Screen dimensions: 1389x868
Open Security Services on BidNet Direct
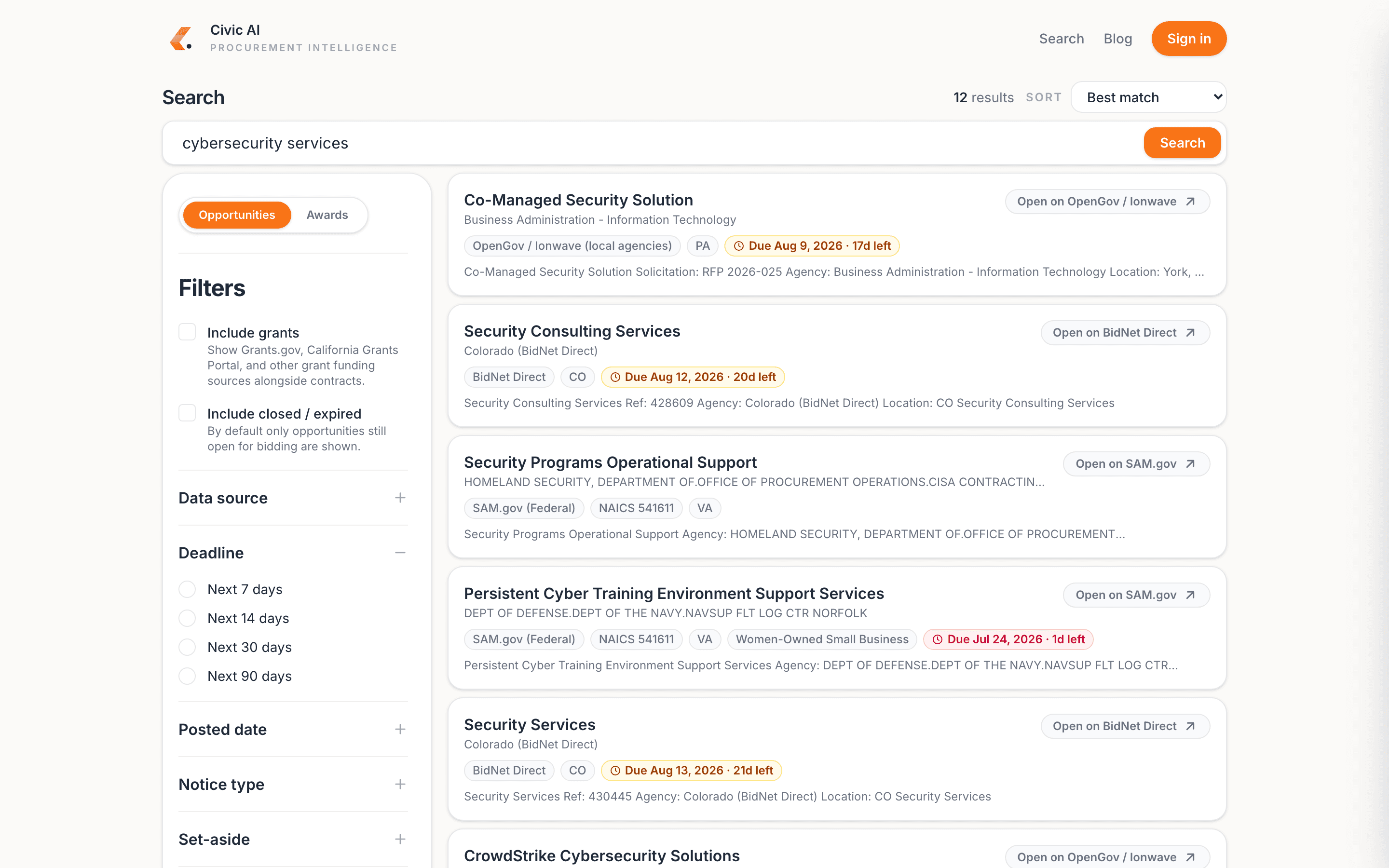[1125, 726]
